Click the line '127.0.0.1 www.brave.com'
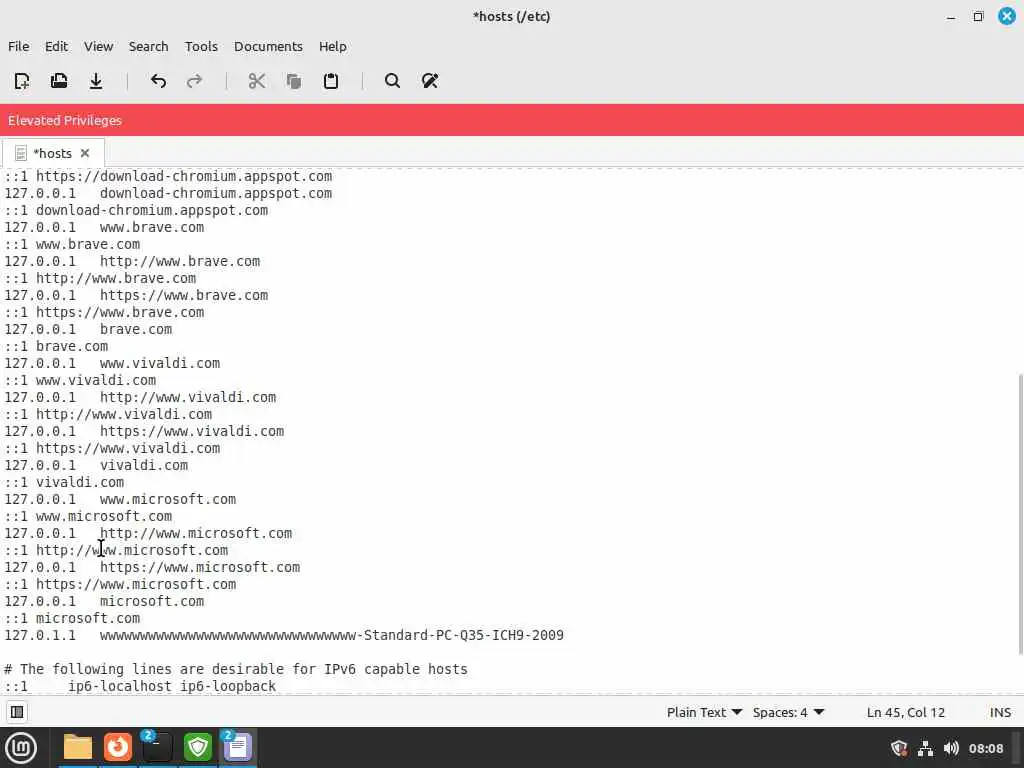Viewport: 1024px width, 768px height. (x=104, y=227)
